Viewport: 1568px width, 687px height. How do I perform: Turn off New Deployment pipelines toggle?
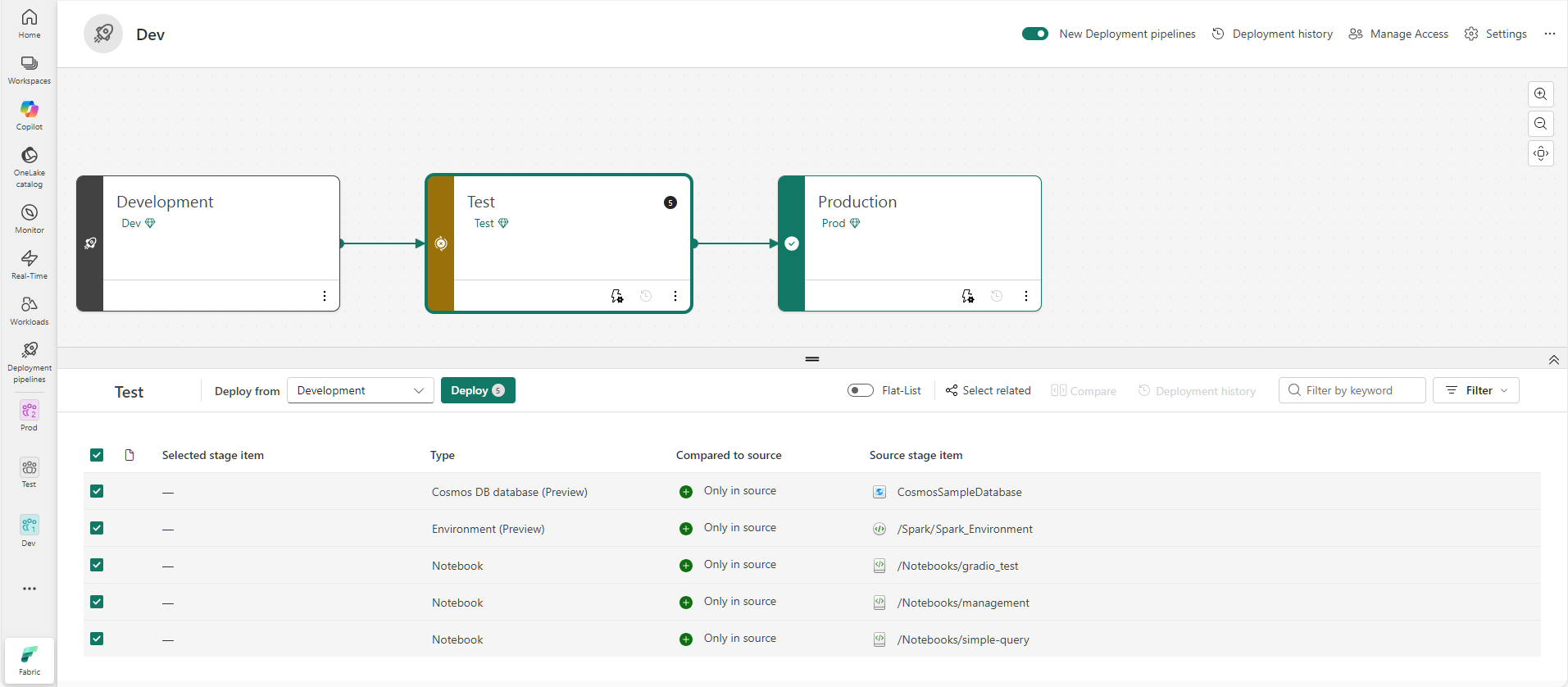(1034, 34)
